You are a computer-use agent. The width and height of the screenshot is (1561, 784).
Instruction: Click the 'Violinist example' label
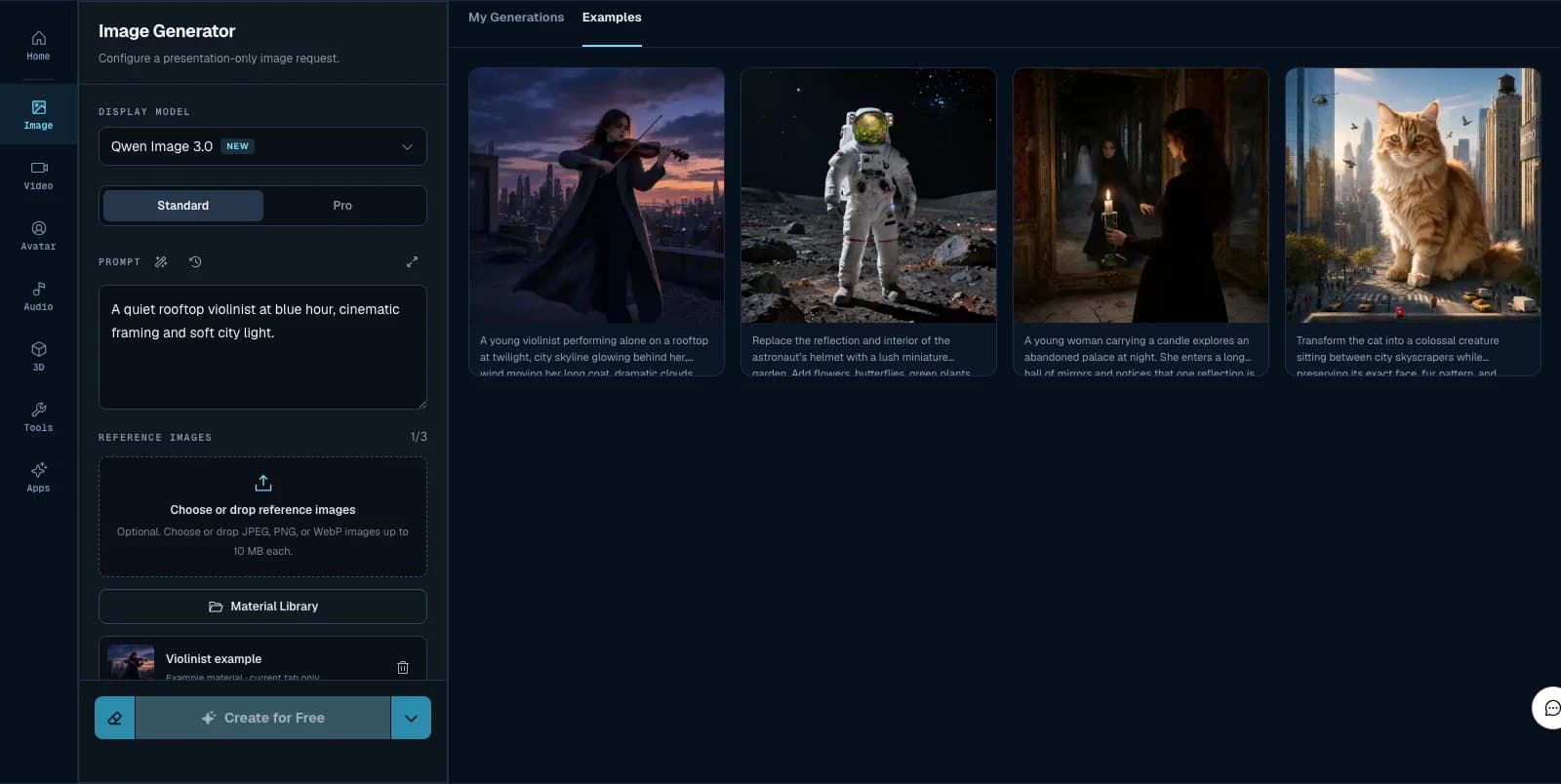click(x=214, y=659)
